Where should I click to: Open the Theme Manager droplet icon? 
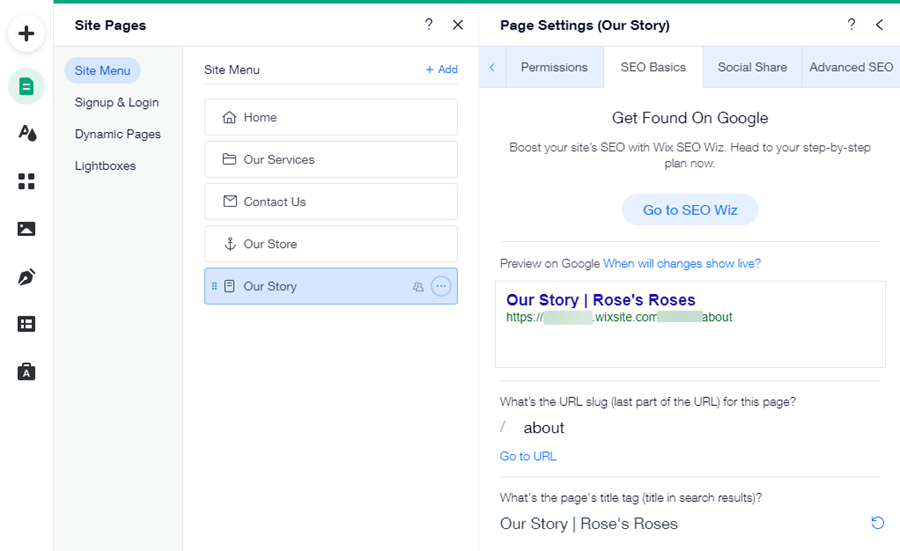[27, 133]
